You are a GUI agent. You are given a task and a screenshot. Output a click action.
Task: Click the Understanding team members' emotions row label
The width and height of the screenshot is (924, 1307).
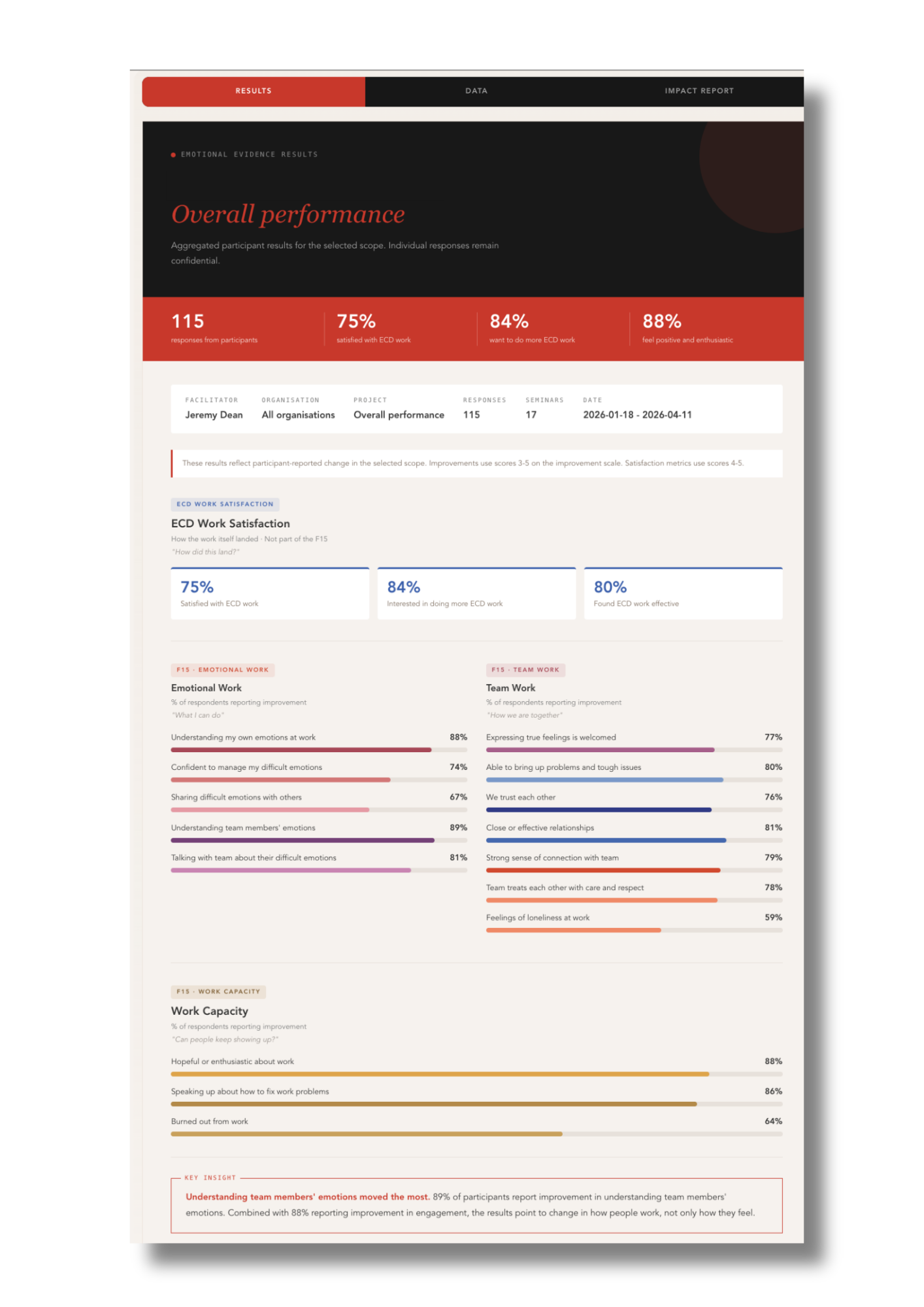click(243, 827)
